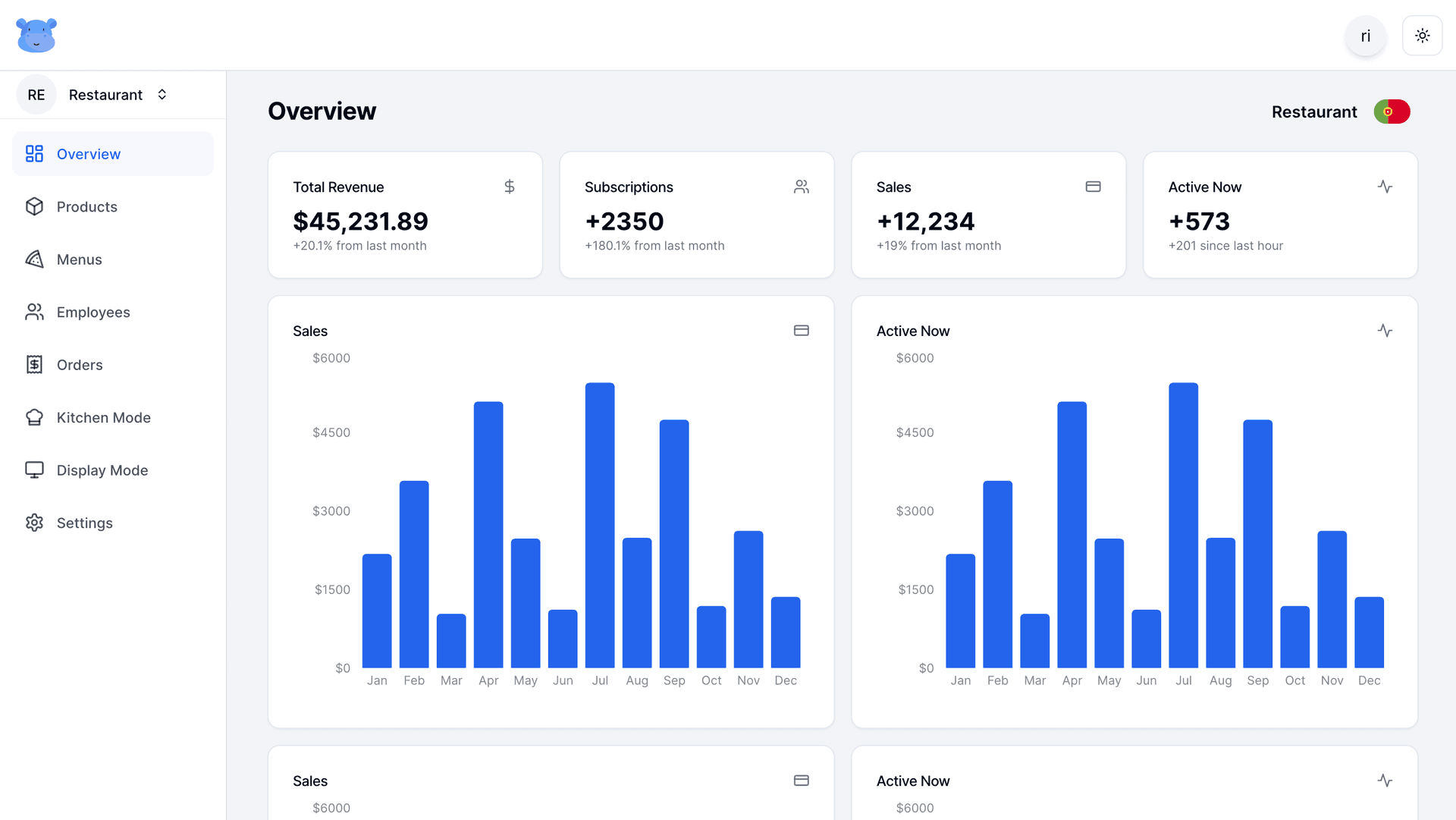Click the Nov bar in Active Now chart
Screen dimensions: 1456x820
pyautogui.click(x=1332, y=599)
